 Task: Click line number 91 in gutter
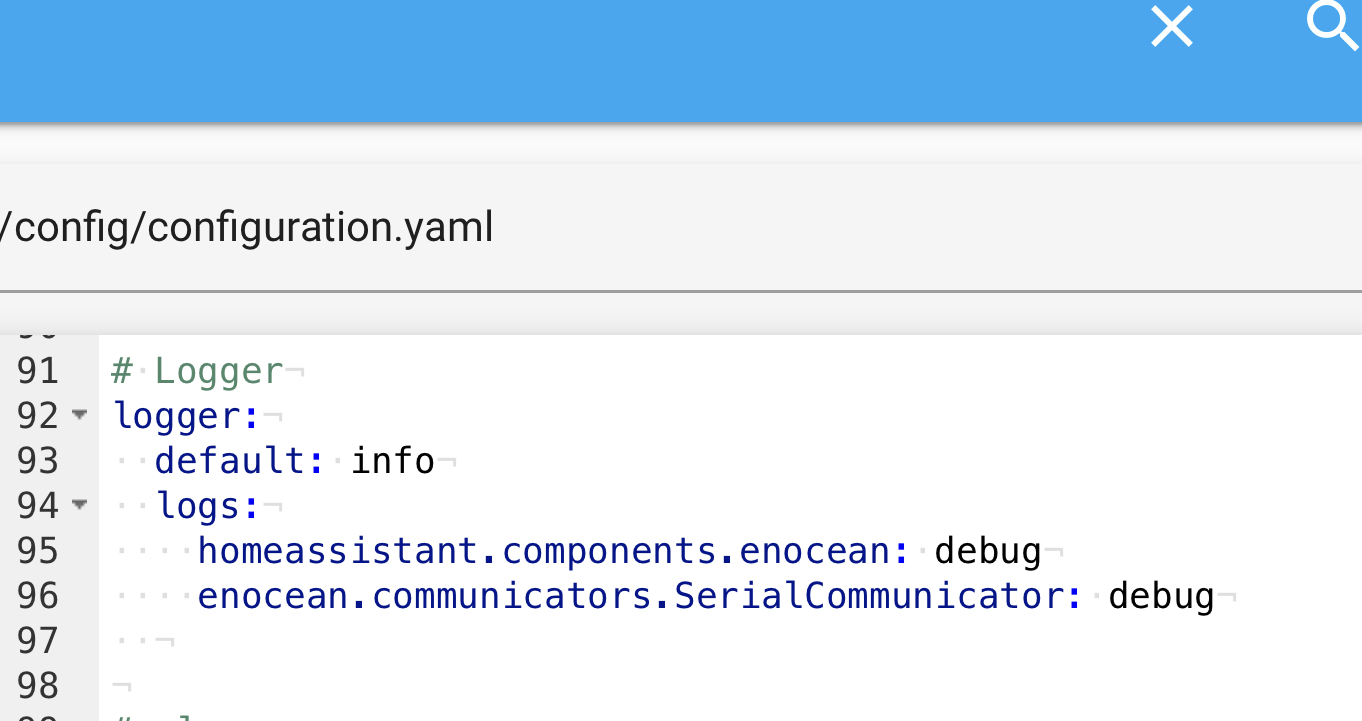click(38, 371)
